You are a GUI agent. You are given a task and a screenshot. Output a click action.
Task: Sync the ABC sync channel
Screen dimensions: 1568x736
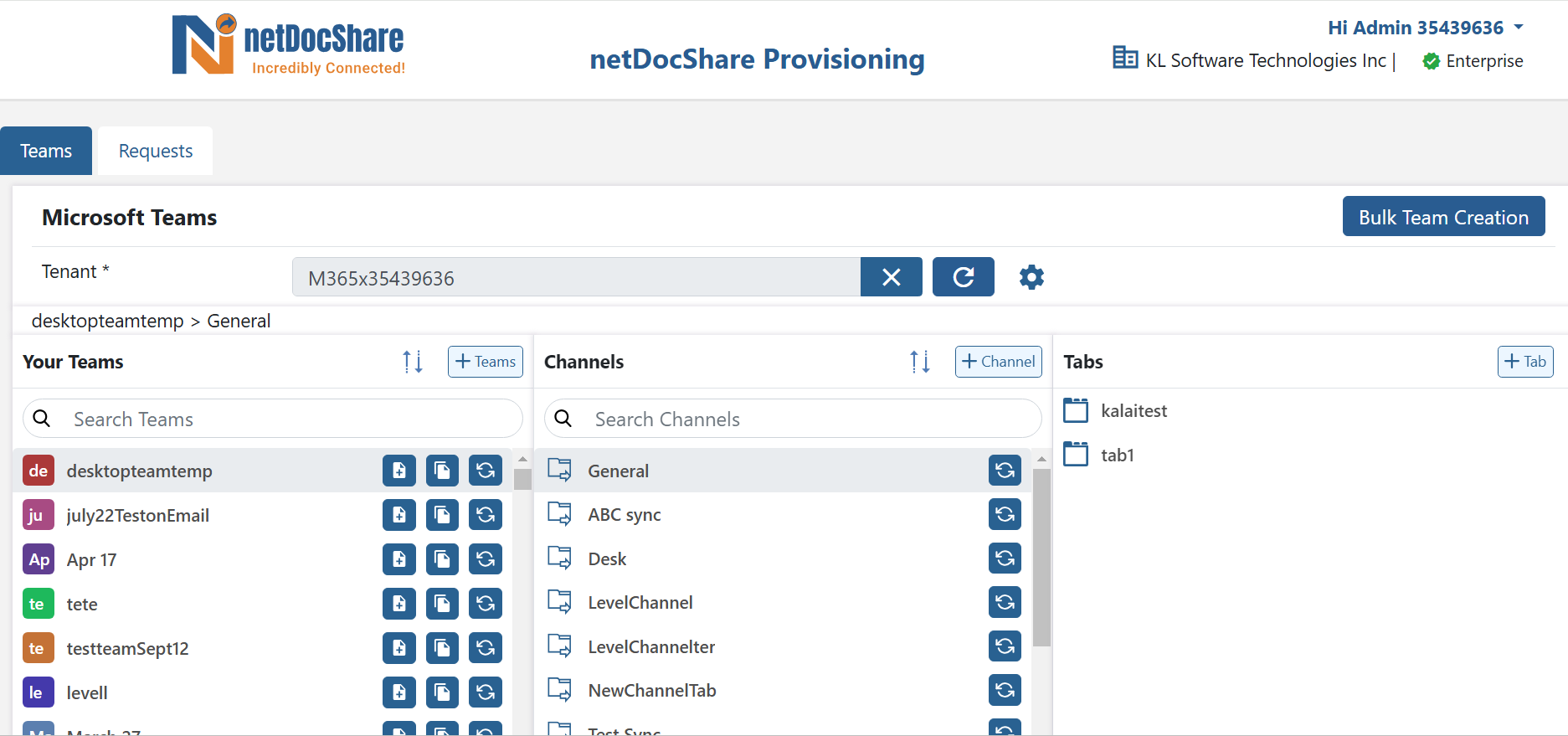coord(1005,514)
